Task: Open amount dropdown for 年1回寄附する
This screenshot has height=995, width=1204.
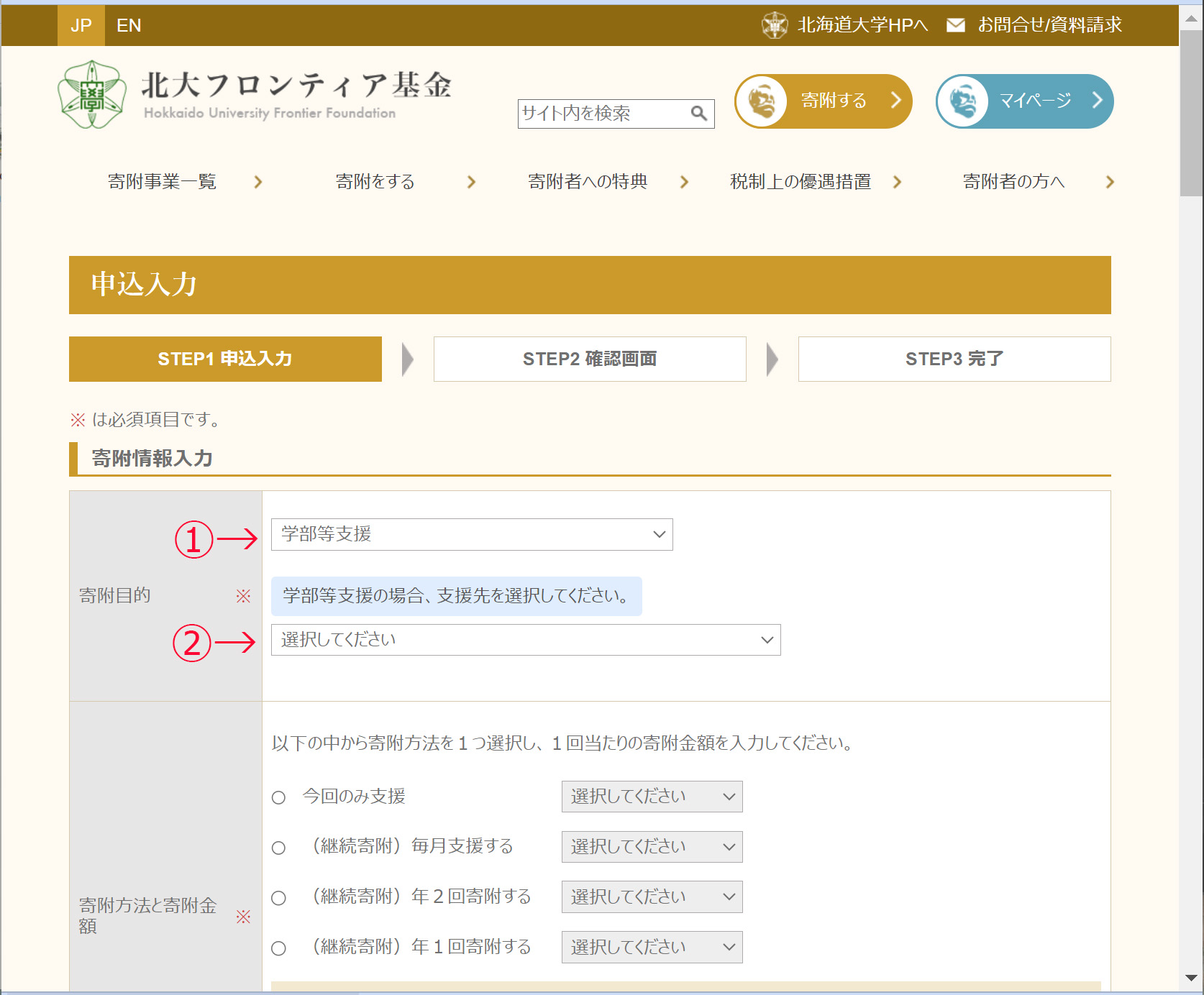Action: pos(652,947)
